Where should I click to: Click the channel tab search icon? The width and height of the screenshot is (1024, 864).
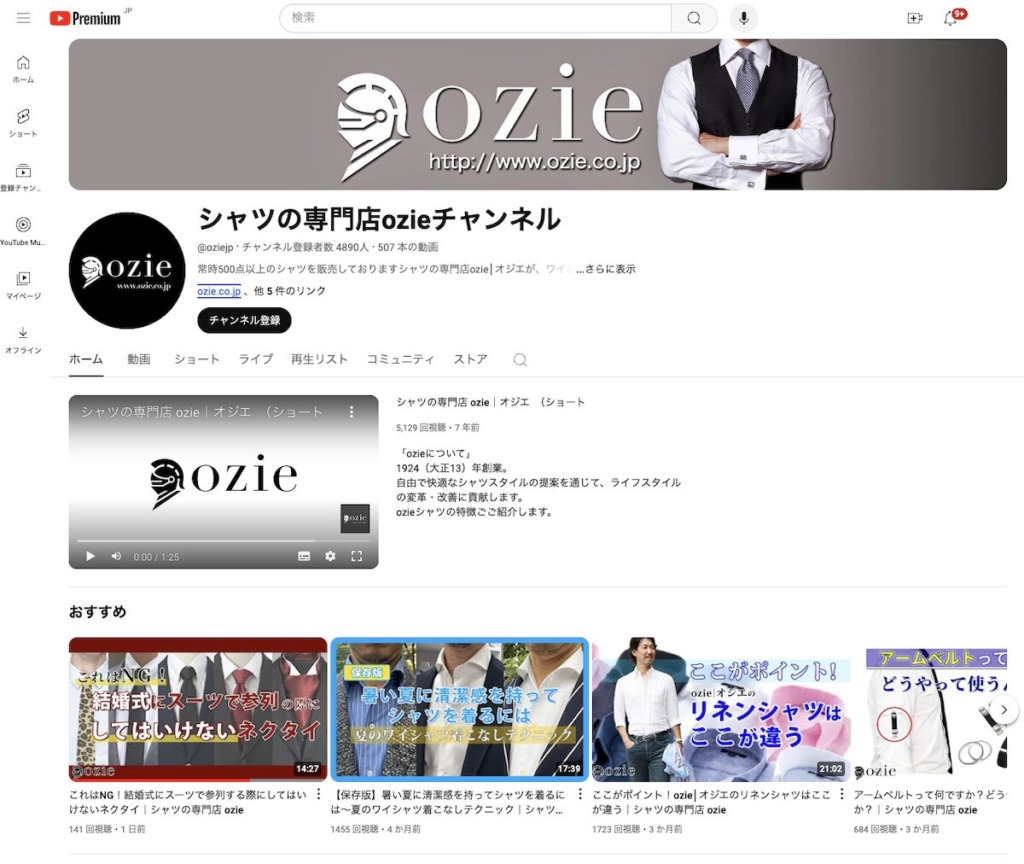(520, 360)
